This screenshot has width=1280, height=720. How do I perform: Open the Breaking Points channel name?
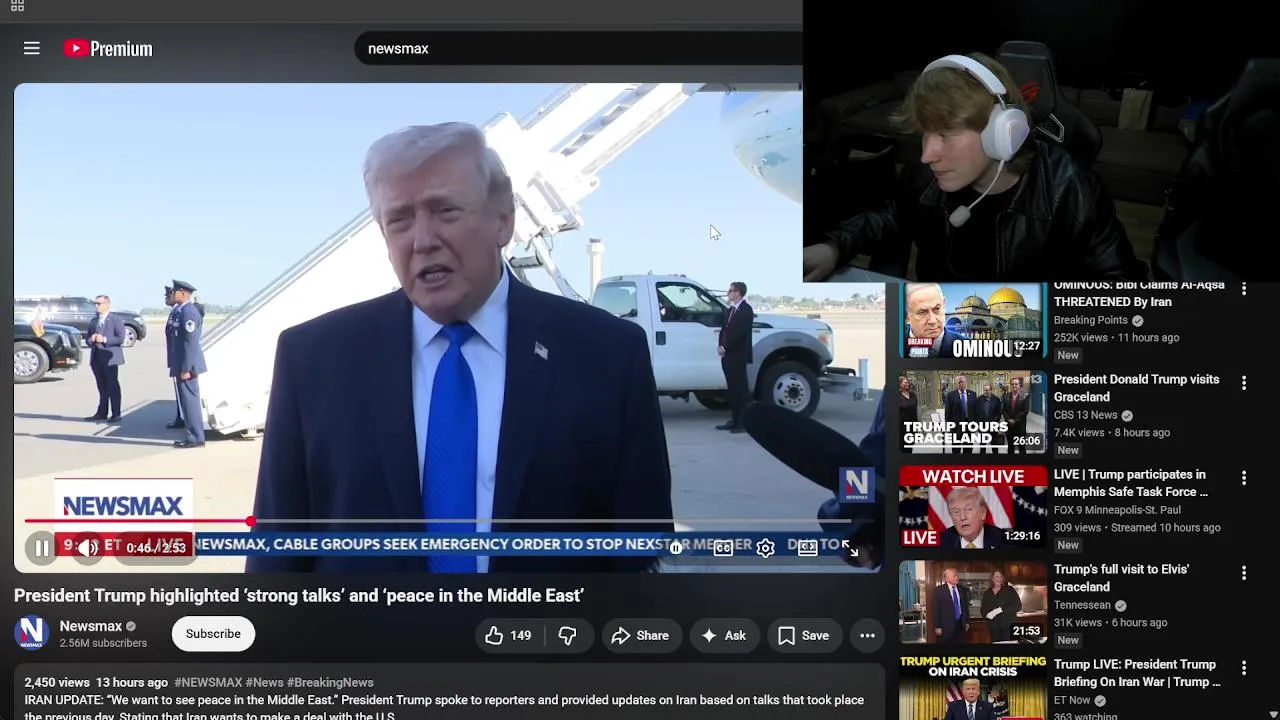[x=1090, y=320]
